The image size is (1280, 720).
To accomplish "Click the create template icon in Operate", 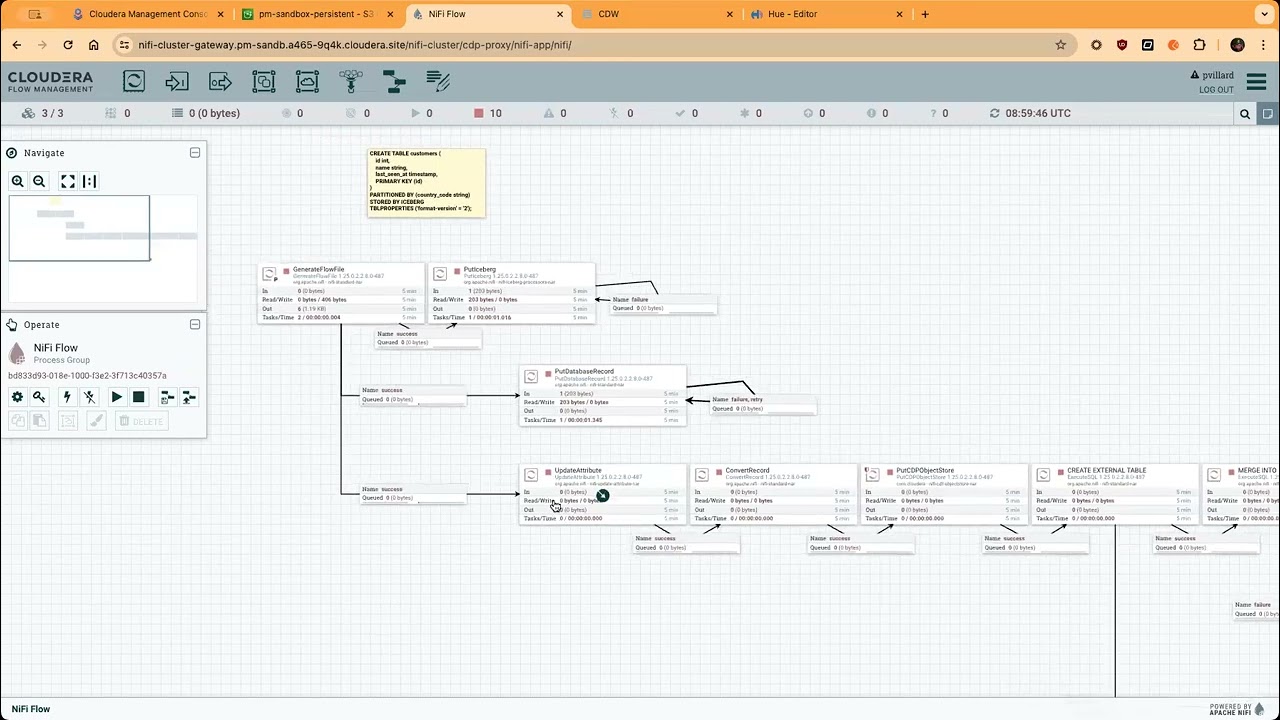I will pyautogui.click(x=167, y=397).
